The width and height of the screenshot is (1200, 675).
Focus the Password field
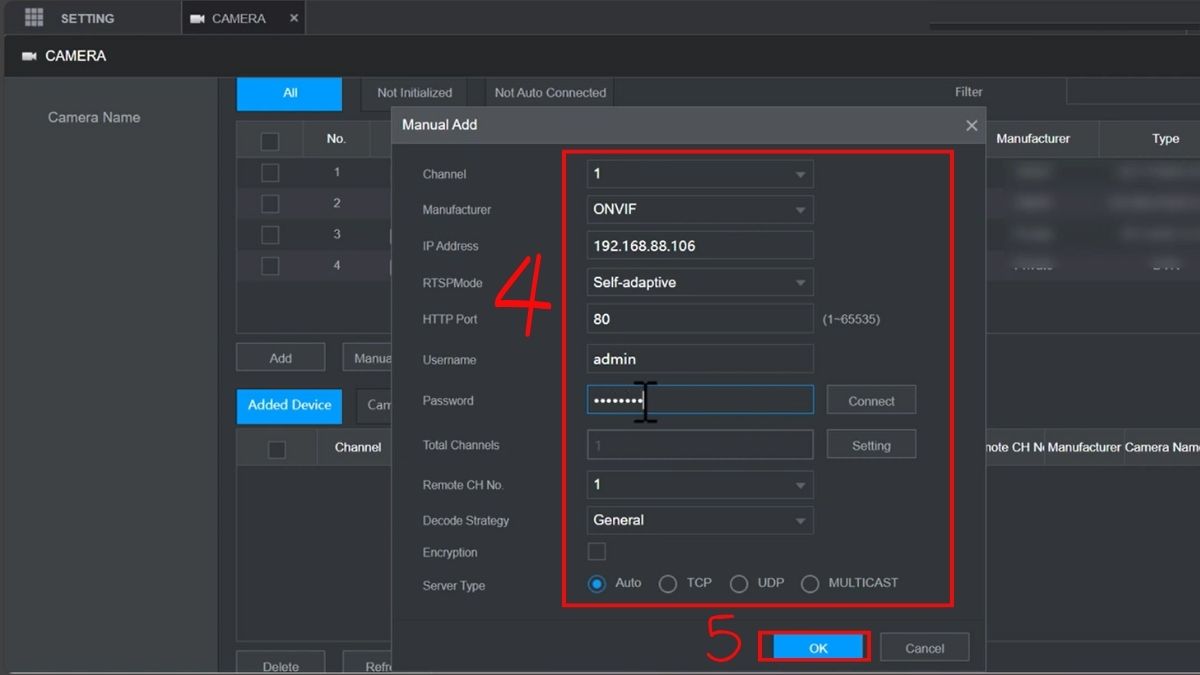pyautogui.click(x=700, y=400)
